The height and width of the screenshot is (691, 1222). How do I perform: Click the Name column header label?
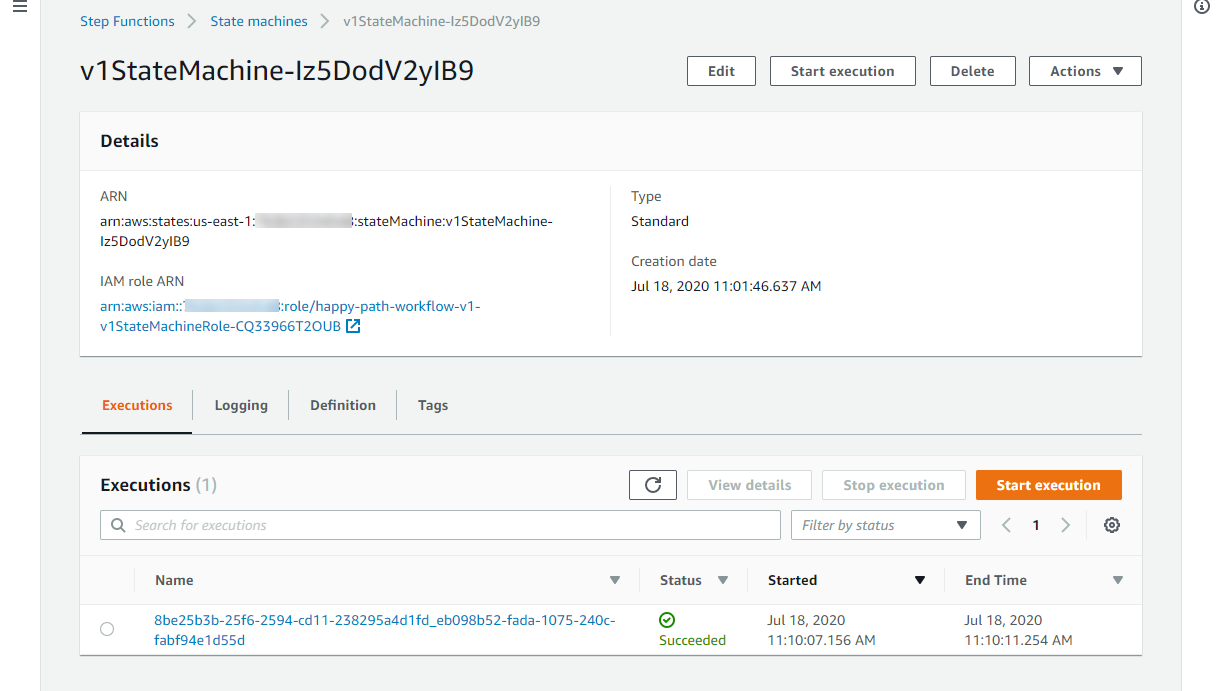174,580
